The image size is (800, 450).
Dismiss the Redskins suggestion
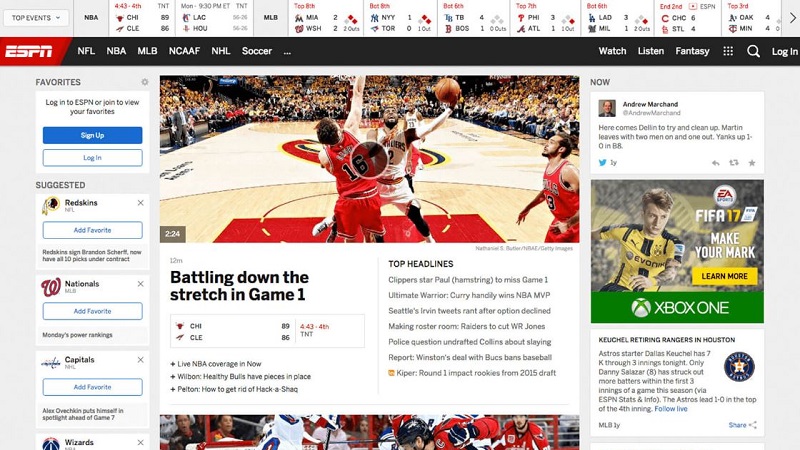click(140, 203)
